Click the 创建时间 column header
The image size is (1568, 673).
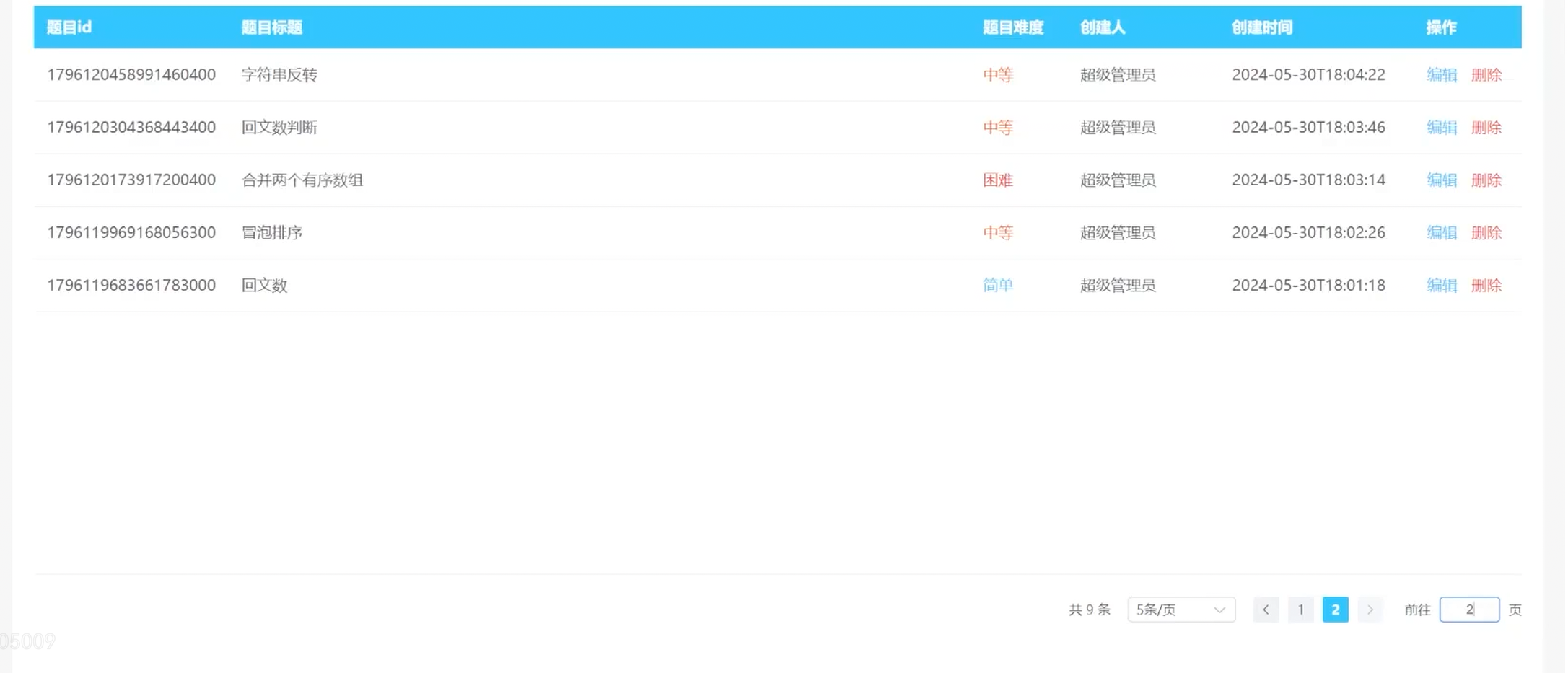click(1261, 27)
